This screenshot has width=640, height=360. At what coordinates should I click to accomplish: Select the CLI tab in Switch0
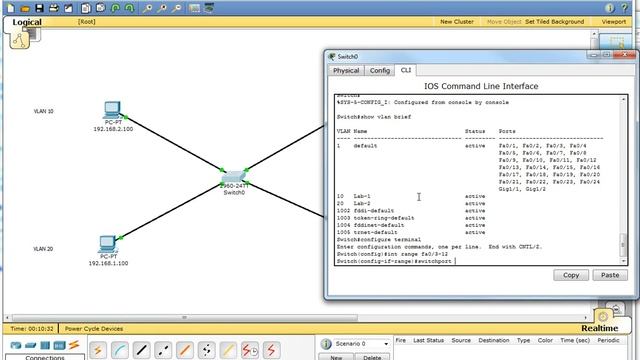pyautogui.click(x=405, y=70)
